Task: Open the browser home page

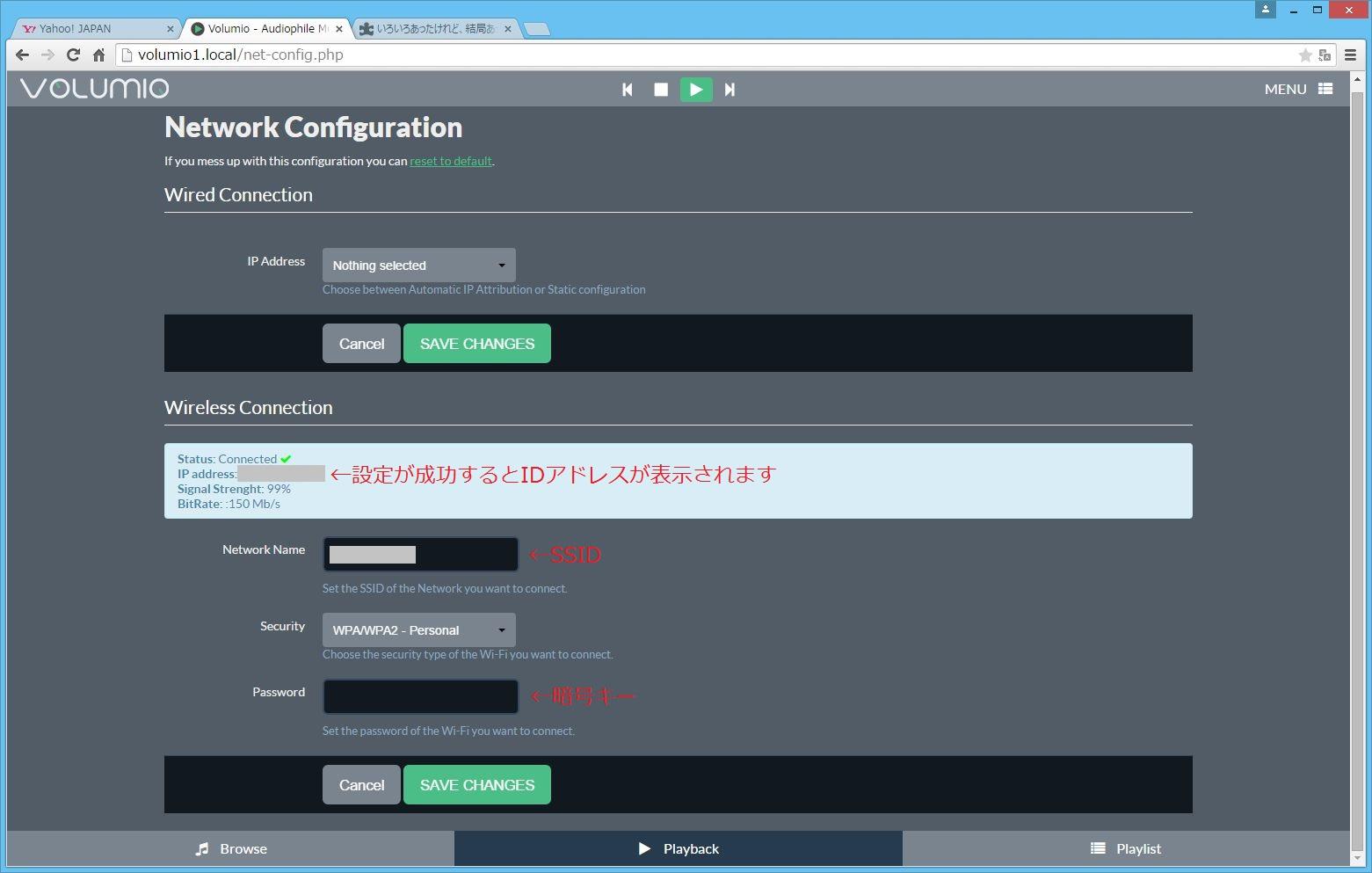Action: (x=98, y=55)
